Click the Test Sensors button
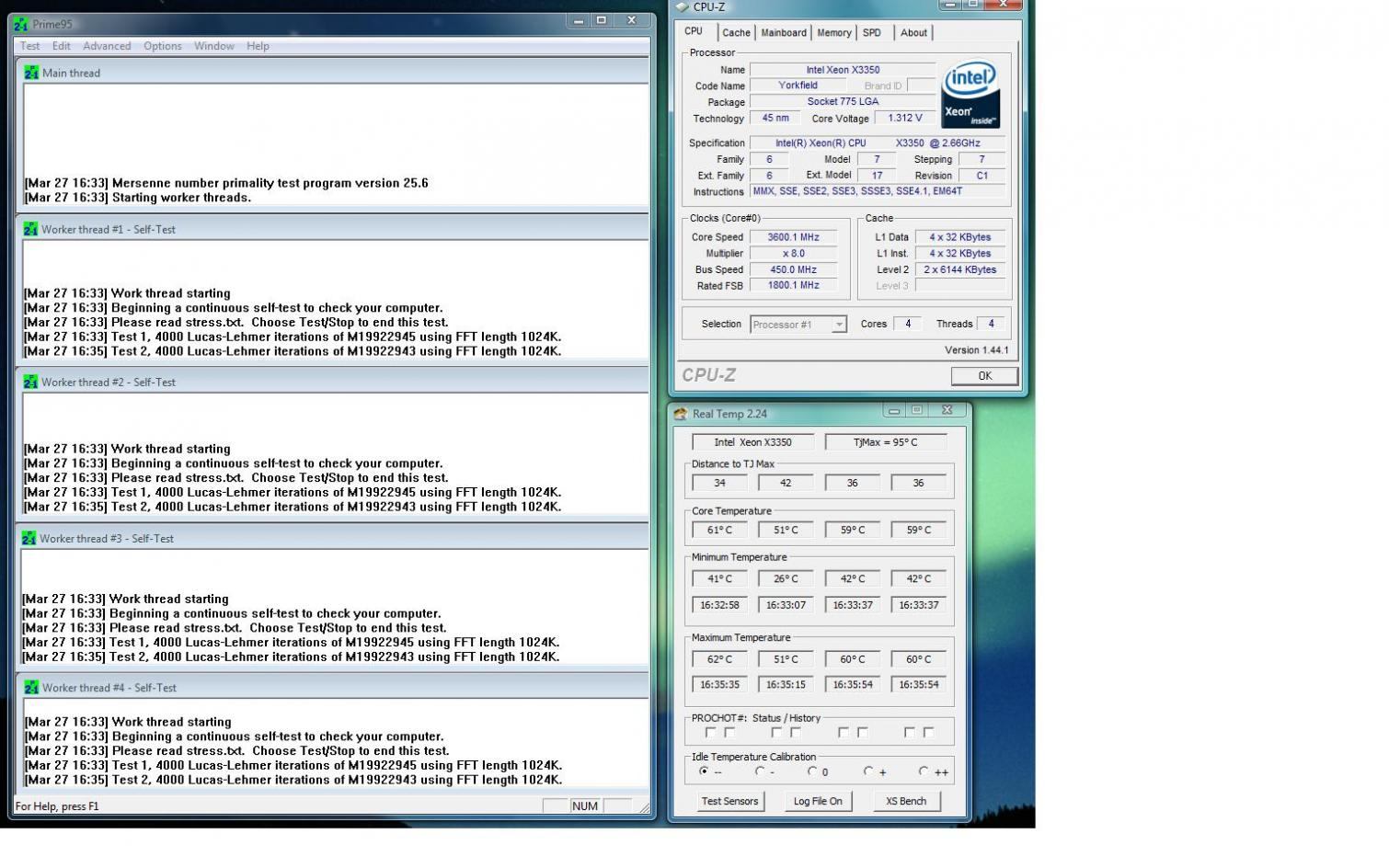1389x868 pixels. pyautogui.click(x=729, y=802)
